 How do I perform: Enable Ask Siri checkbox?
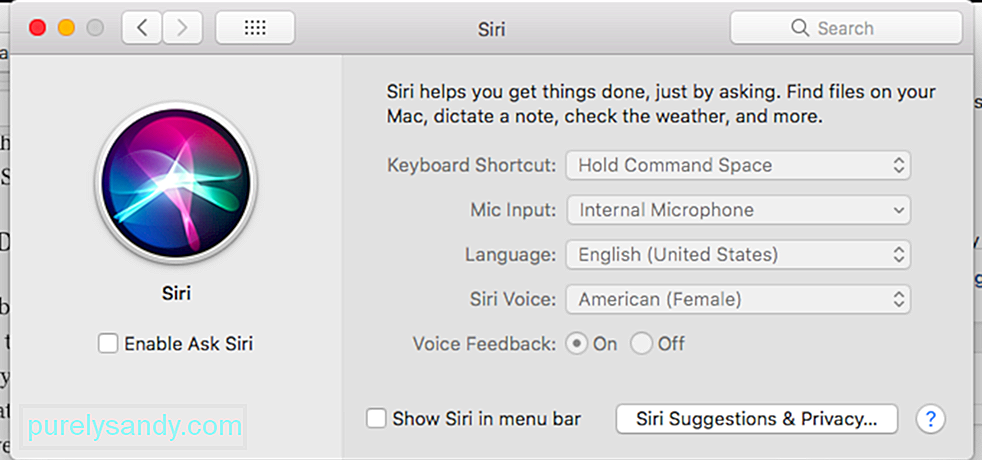(108, 344)
